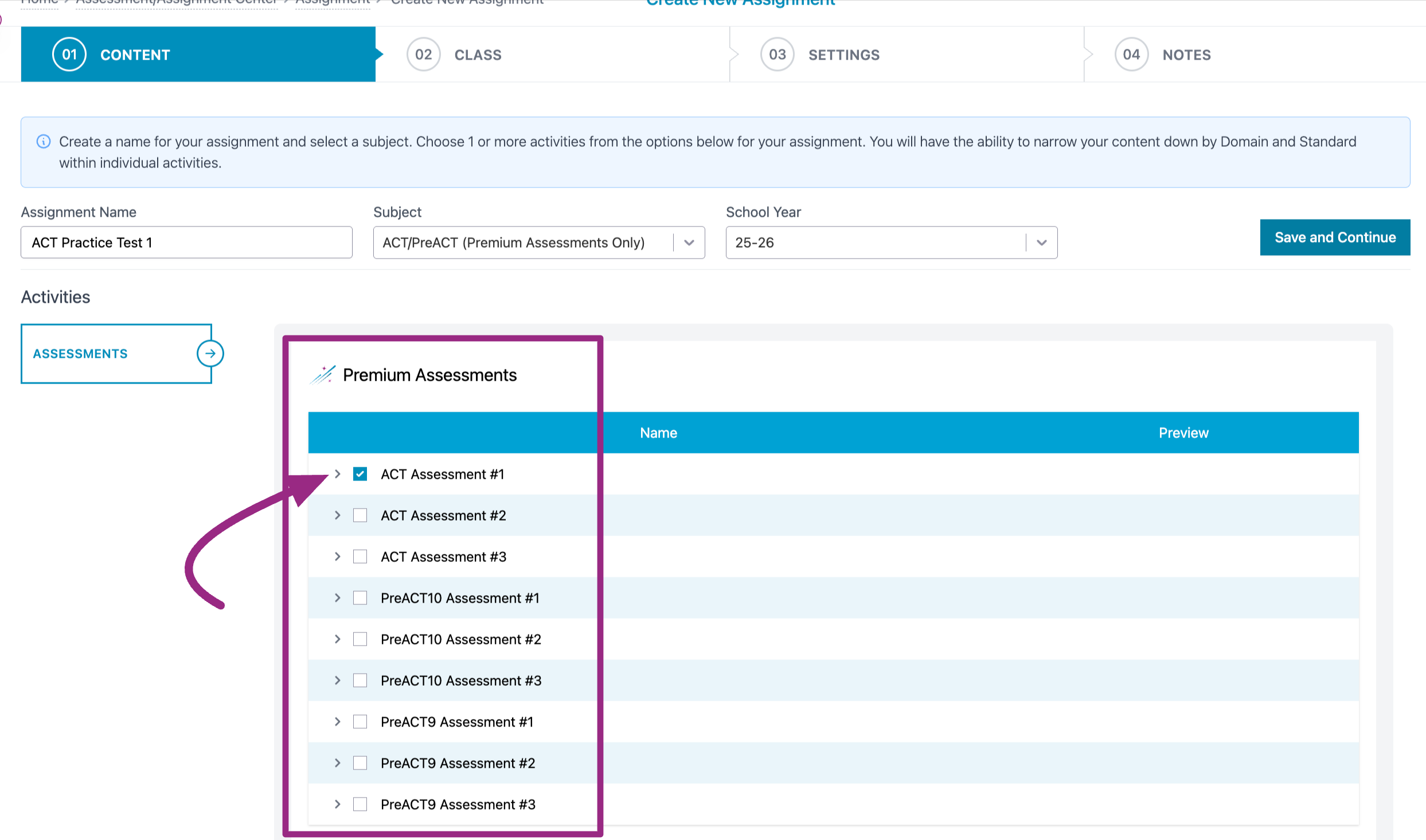
Task: Enable the PreACT9 Assessment #3 checkbox
Action: point(360,804)
